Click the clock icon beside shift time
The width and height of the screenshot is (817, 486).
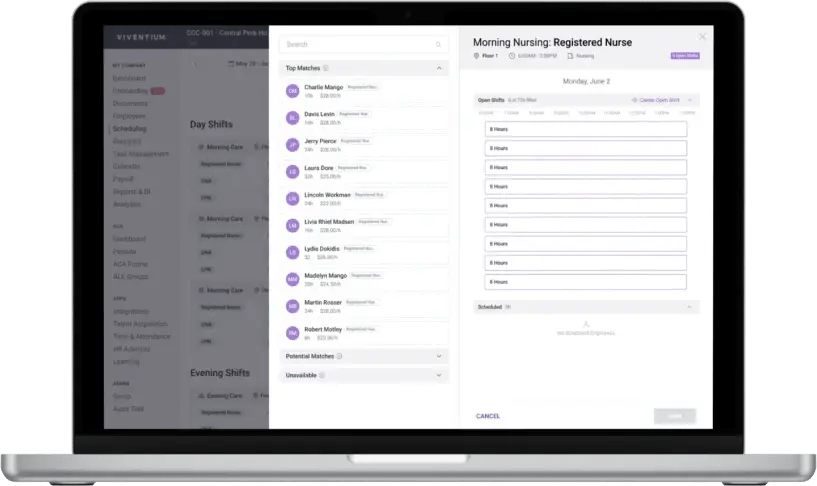pyautogui.click(x=512, y=56)
